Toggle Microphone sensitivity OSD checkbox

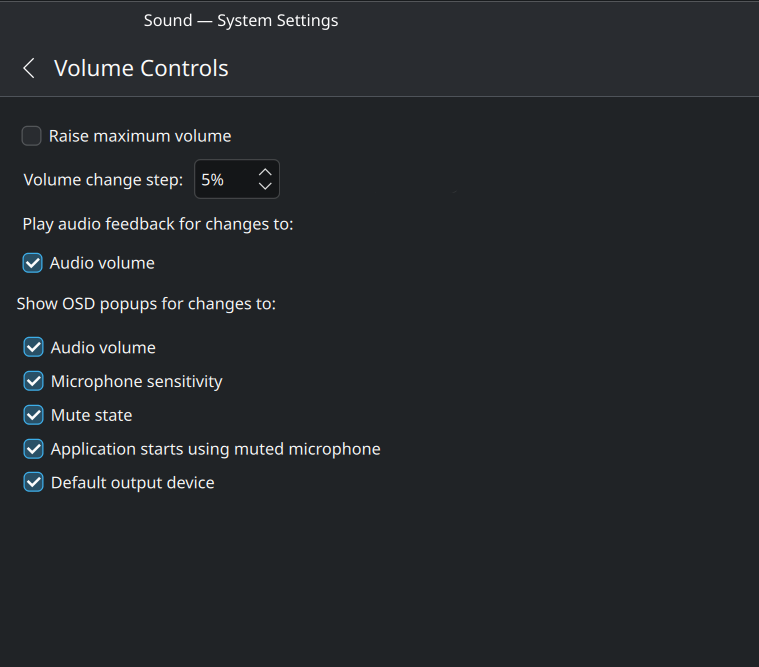pos(33,381)
